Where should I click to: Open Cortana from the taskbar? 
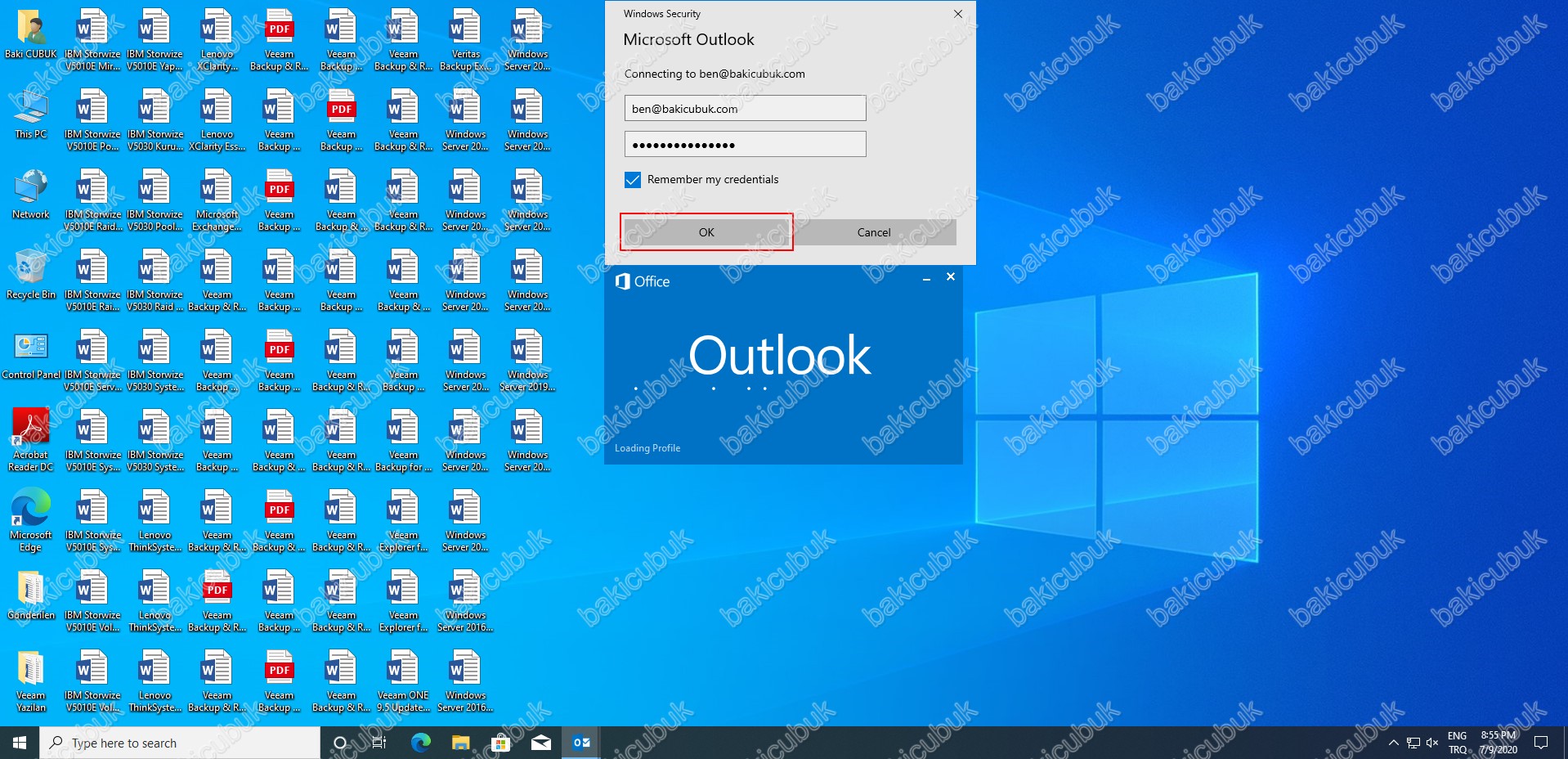[340, 743]
